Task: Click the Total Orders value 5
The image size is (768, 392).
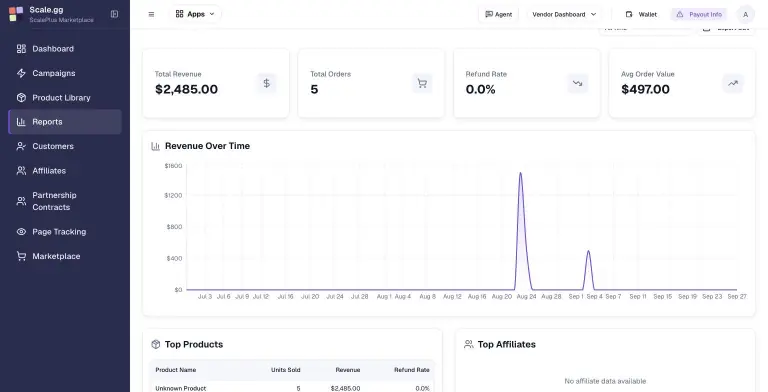Action: (314, 89)
